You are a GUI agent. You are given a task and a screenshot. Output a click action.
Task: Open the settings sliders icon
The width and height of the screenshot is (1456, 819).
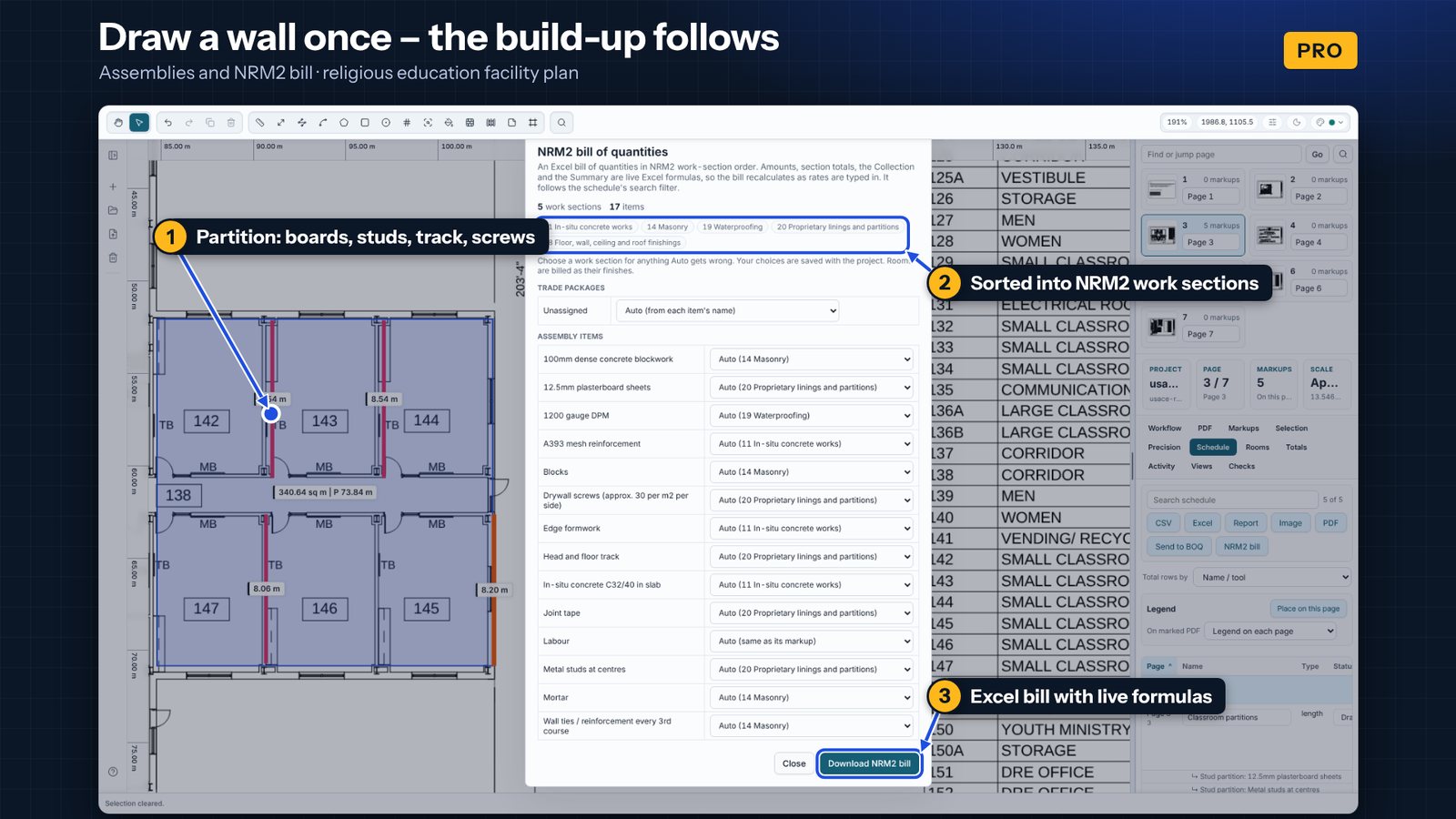(1273, 122)
